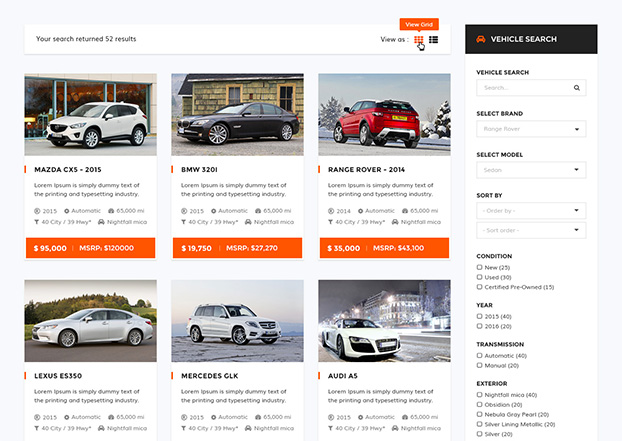Open the Sort order dropdown
Screen dimensions: 622x441
coord(531,230)
